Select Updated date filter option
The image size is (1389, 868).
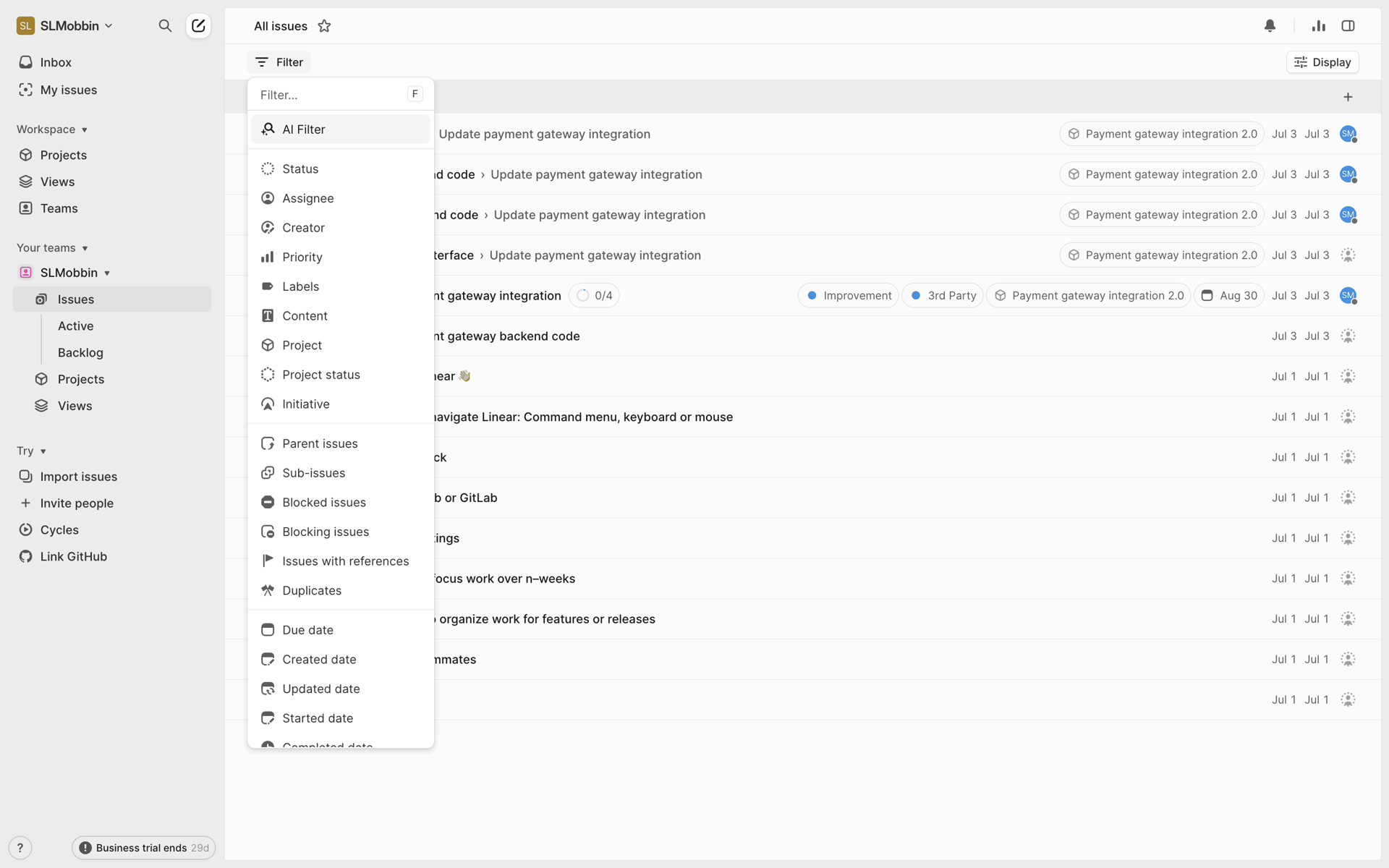coord(341,689)
